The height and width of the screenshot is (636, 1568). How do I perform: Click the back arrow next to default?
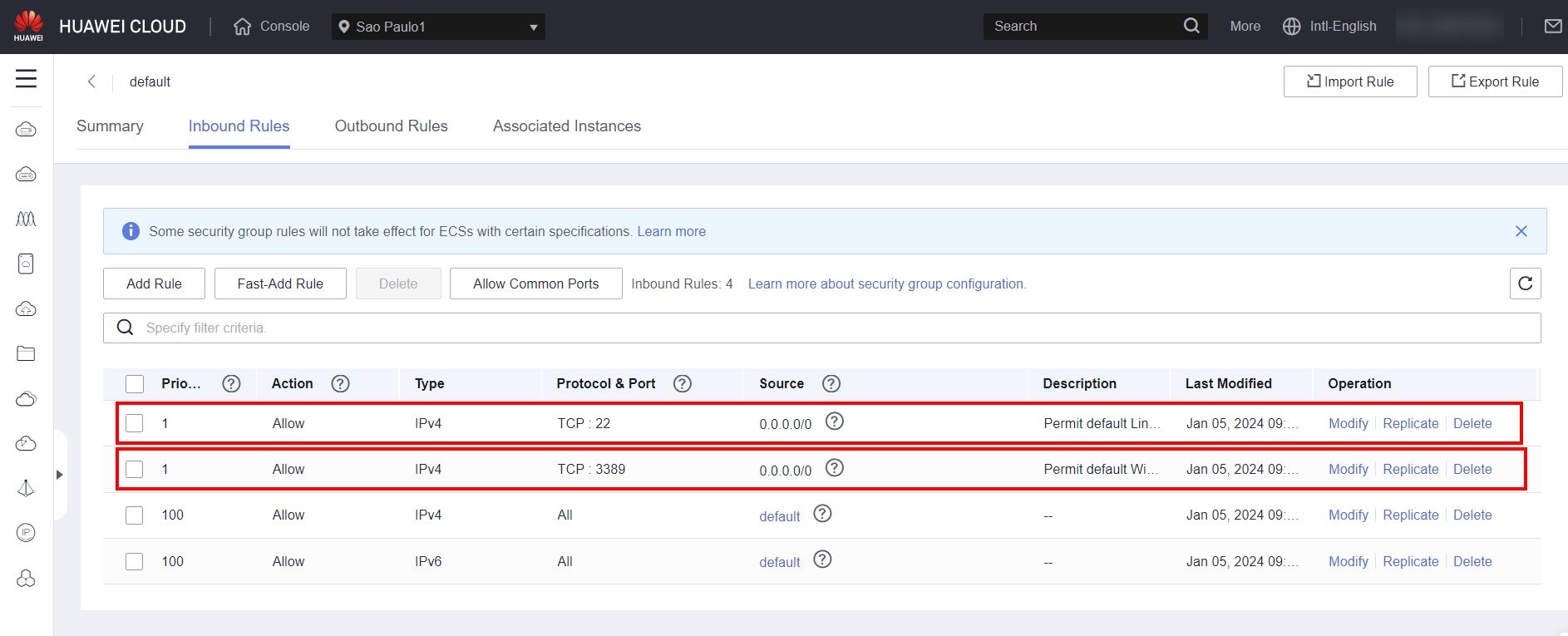(91, 81)
